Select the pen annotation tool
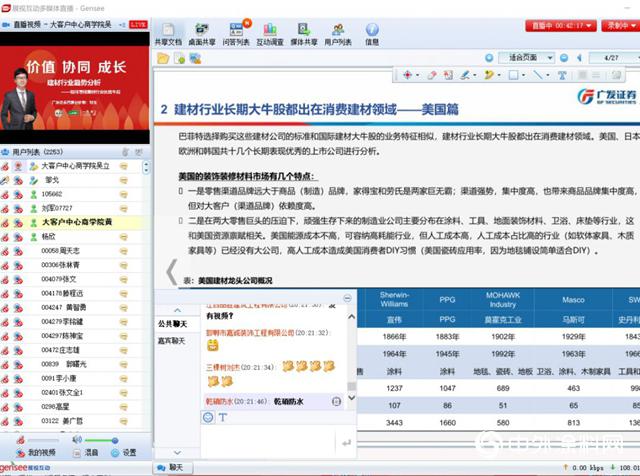The height and width of the screenshot is (476, 640). 464,75
